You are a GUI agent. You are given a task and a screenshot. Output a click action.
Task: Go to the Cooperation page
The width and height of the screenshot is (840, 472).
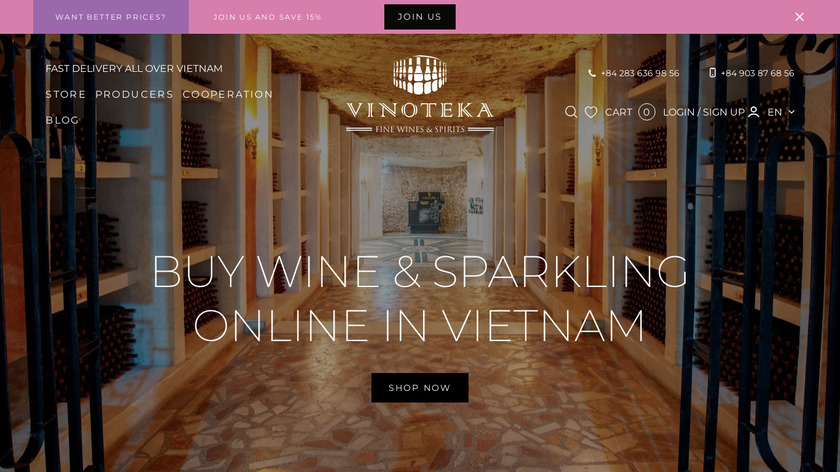pos(228,94)
